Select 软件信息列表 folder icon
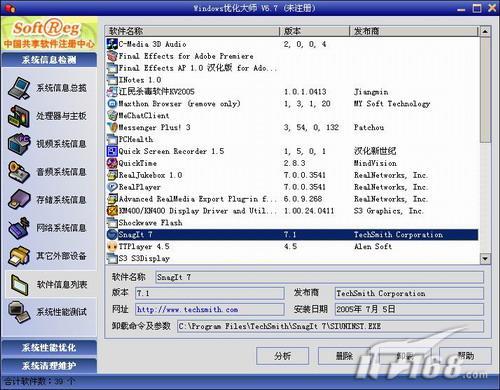This screenshot has height=390, width=500. 20,284
